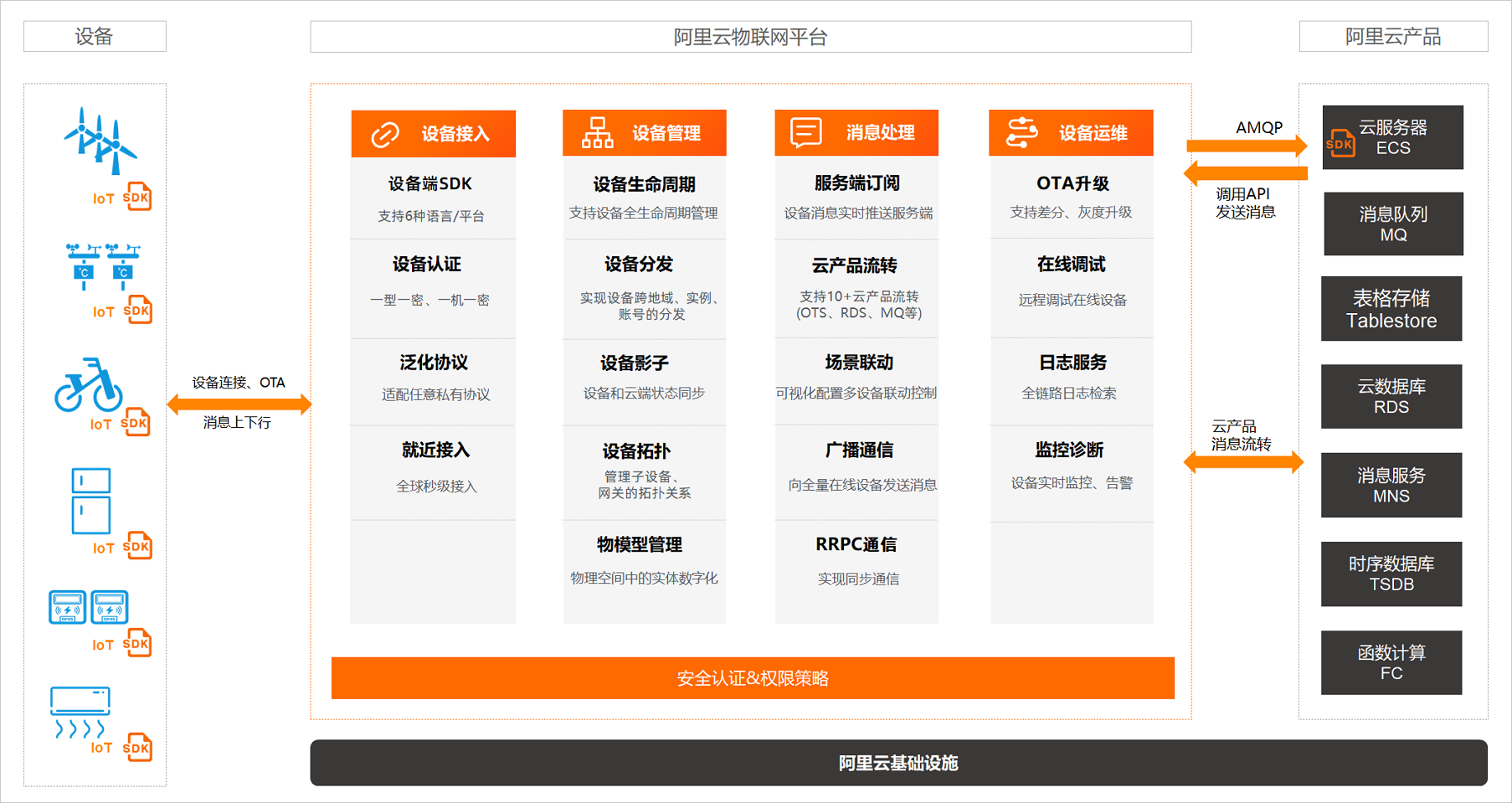
Task: Click the RRPC通信 feature
Action: point(856,544)
